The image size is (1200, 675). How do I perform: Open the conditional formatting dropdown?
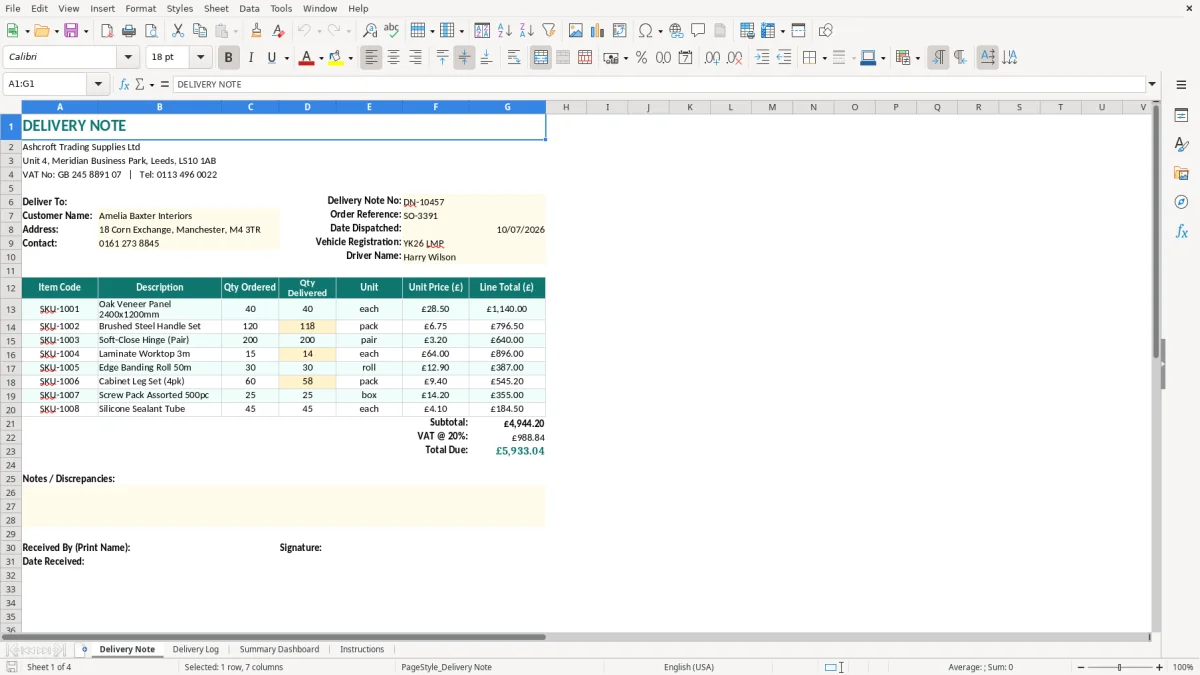pyautogui.click(x=917, y=58)
